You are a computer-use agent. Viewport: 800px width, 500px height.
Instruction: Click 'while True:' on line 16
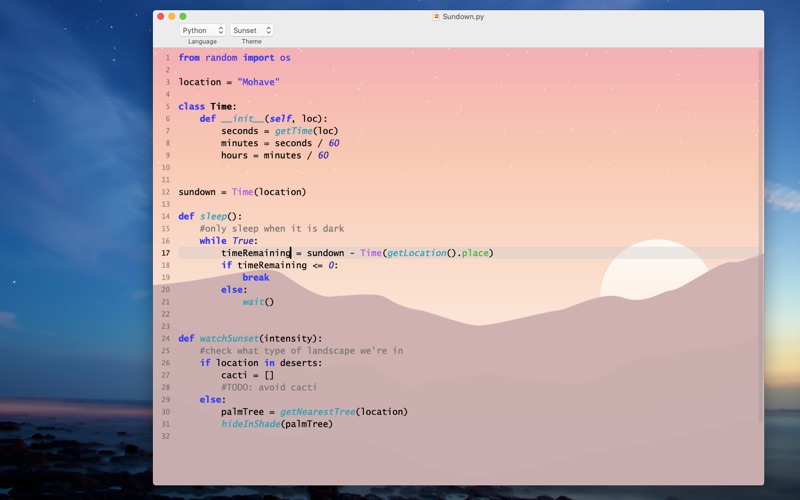pyautogui.click(x=229, y=241)
